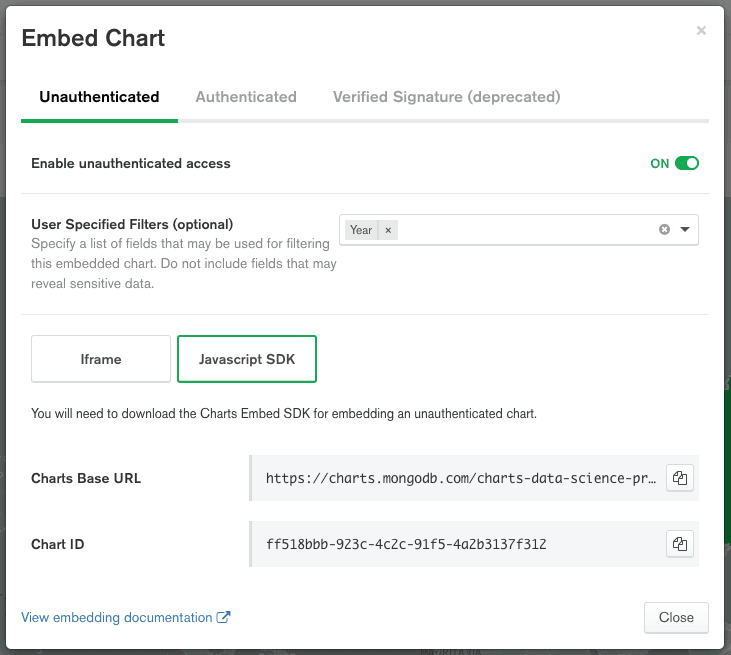Clear all user specified filters
Viewport: 731px width, 655px height.
(664, 230)
